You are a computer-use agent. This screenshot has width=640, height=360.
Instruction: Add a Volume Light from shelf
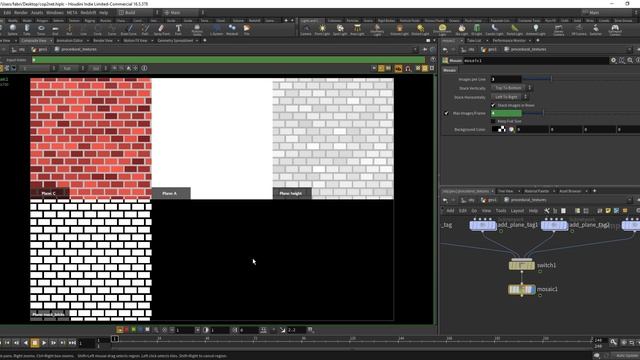pos(400,29)
